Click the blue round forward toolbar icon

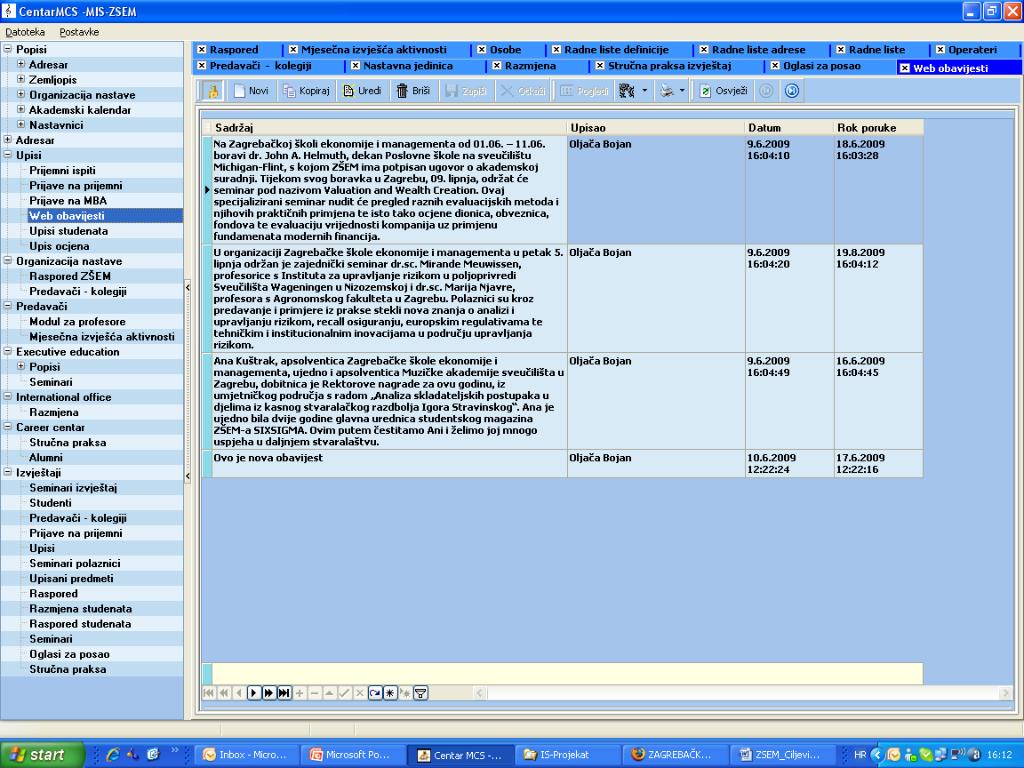[792, 91]
